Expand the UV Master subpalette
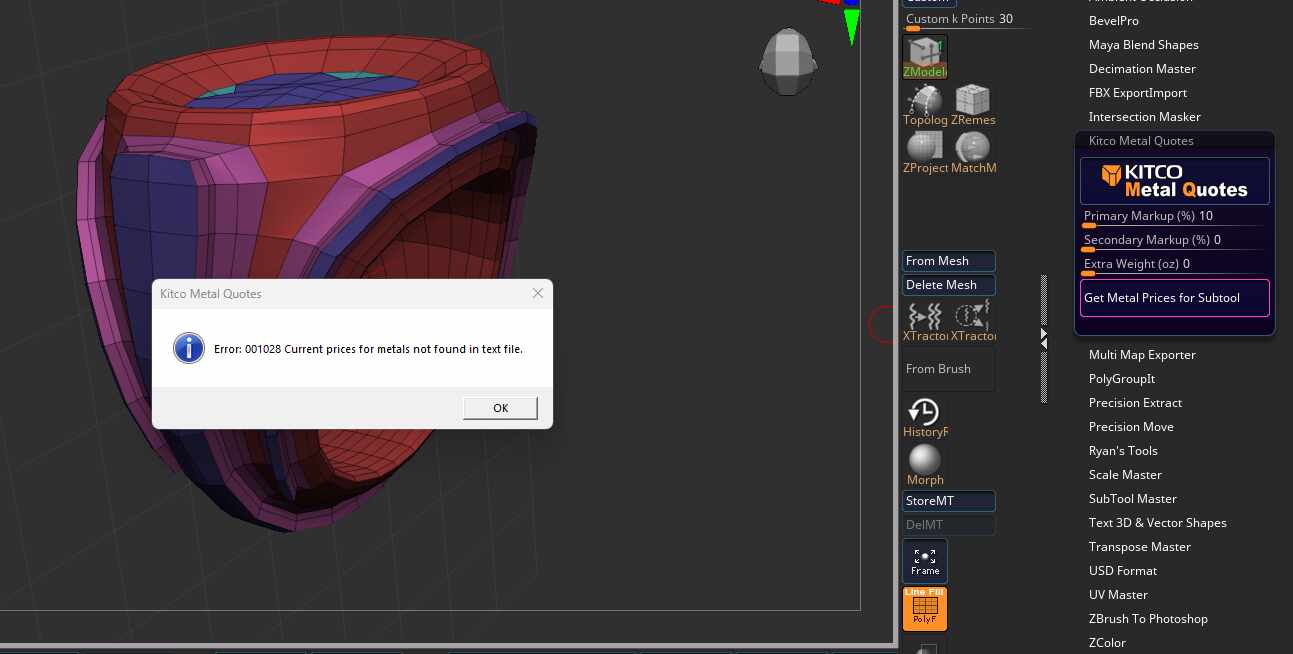Image resolution: width=1293 pixels, height=654 pixels. click(1118, 594)
